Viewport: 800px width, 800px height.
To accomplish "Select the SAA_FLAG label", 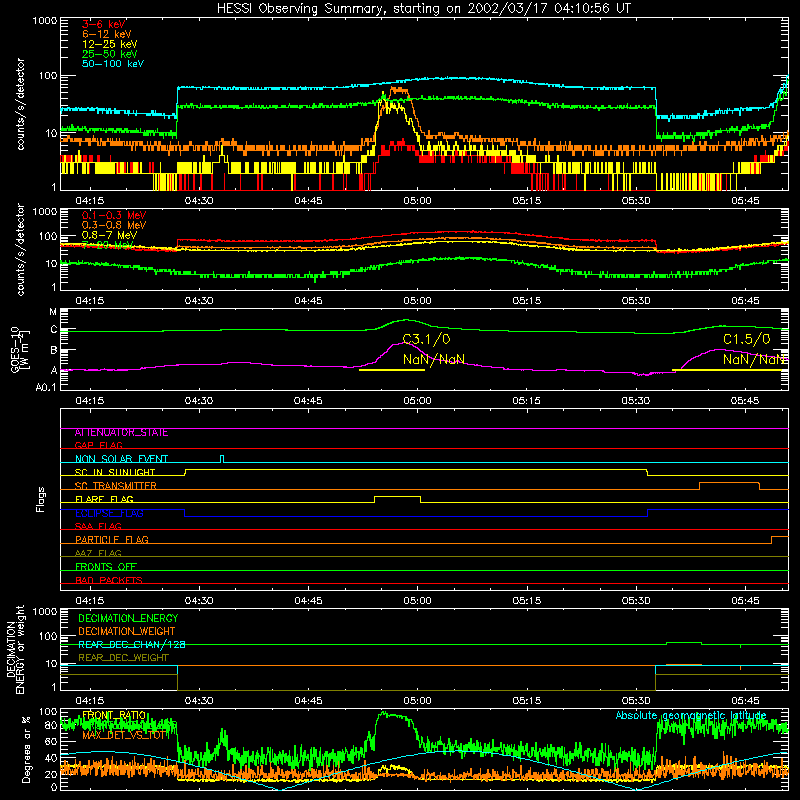I will 98,526.
